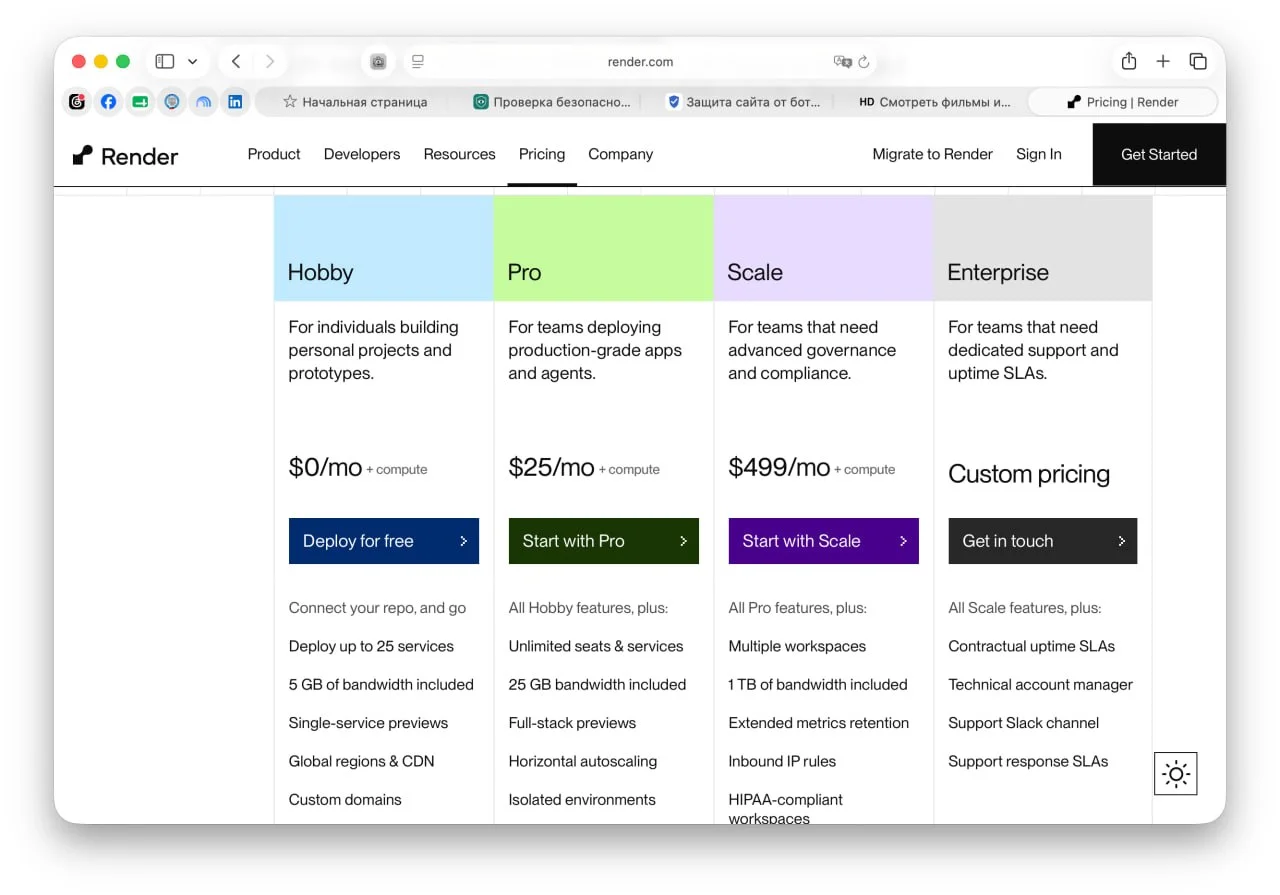Image resolution: width=1280 pixels, height=895 pixels.
Task: Click "25 GB bandwidth included"
Action: tap(597, 685)
